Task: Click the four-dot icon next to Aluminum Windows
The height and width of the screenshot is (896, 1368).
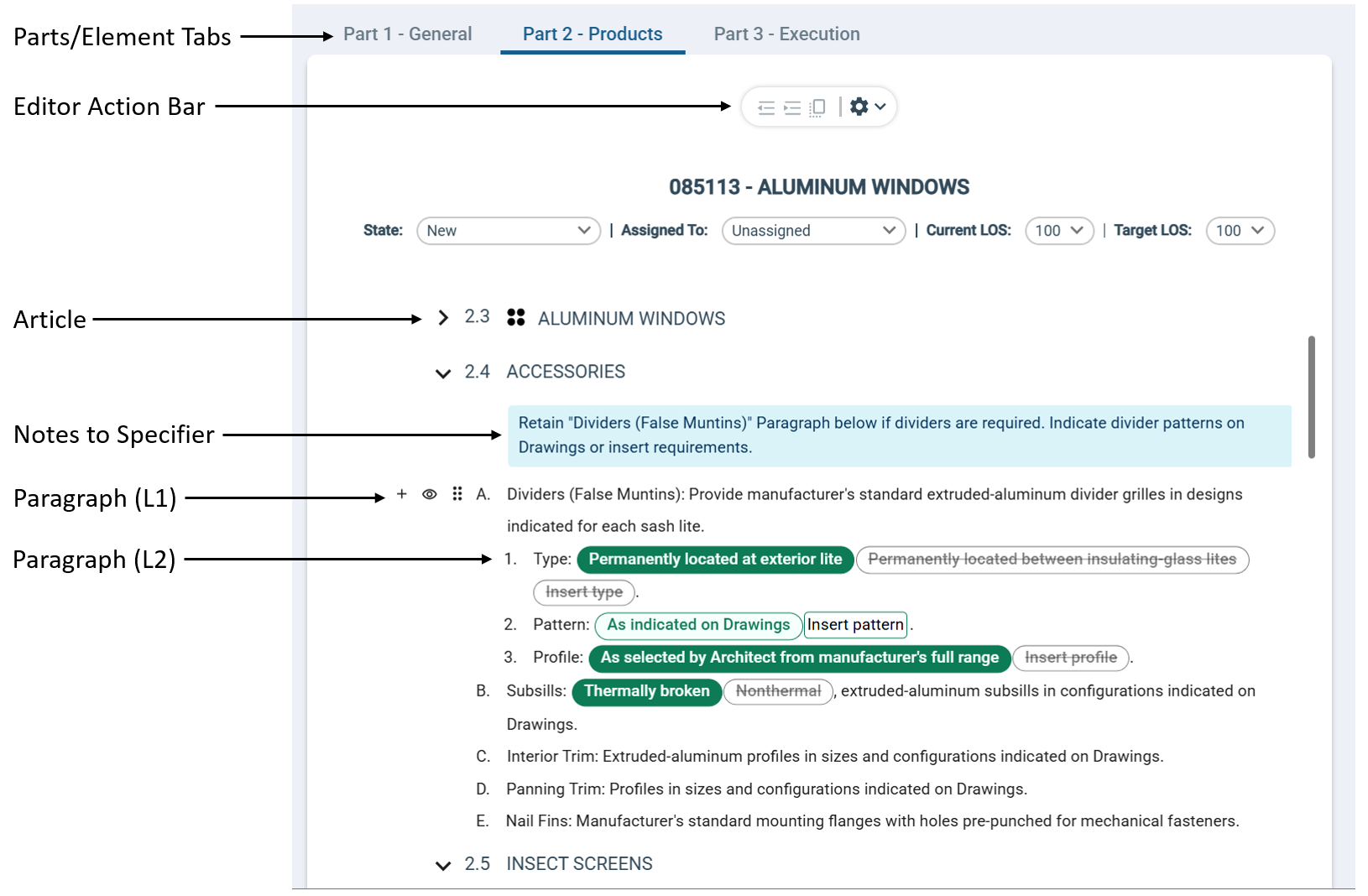Action: (x=516, y=317)
